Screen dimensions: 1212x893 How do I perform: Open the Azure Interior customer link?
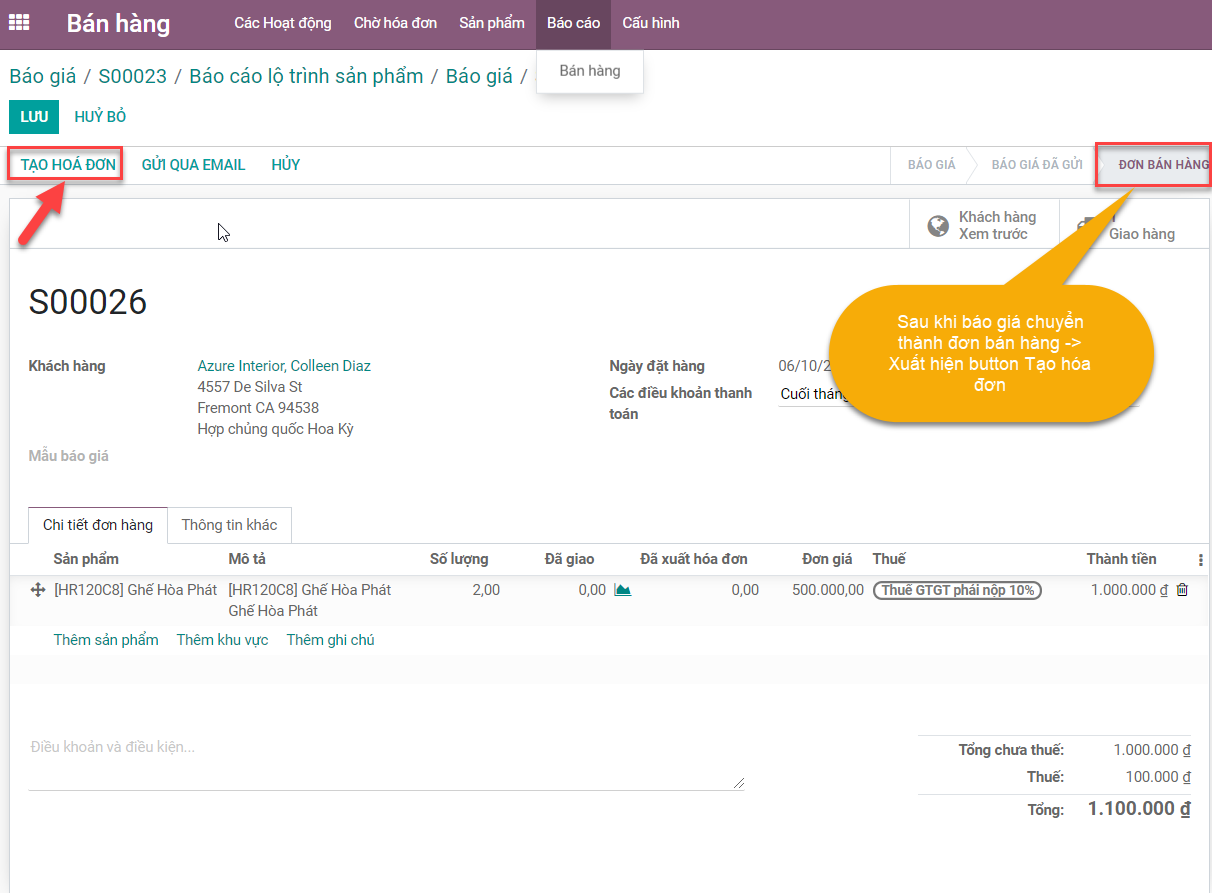(x=284, y=366)
